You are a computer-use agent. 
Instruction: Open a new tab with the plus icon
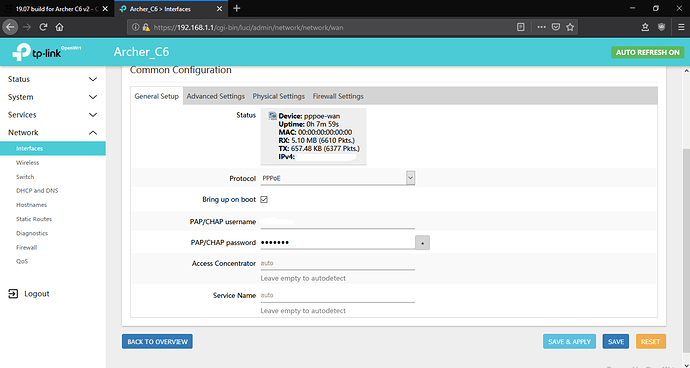coord(237,8)
